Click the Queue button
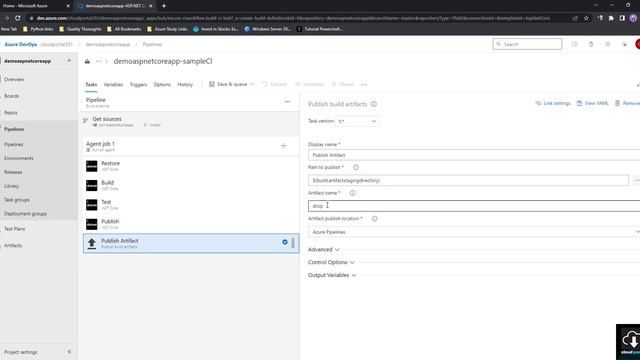 pyautogui.click(x=343, y=84)
